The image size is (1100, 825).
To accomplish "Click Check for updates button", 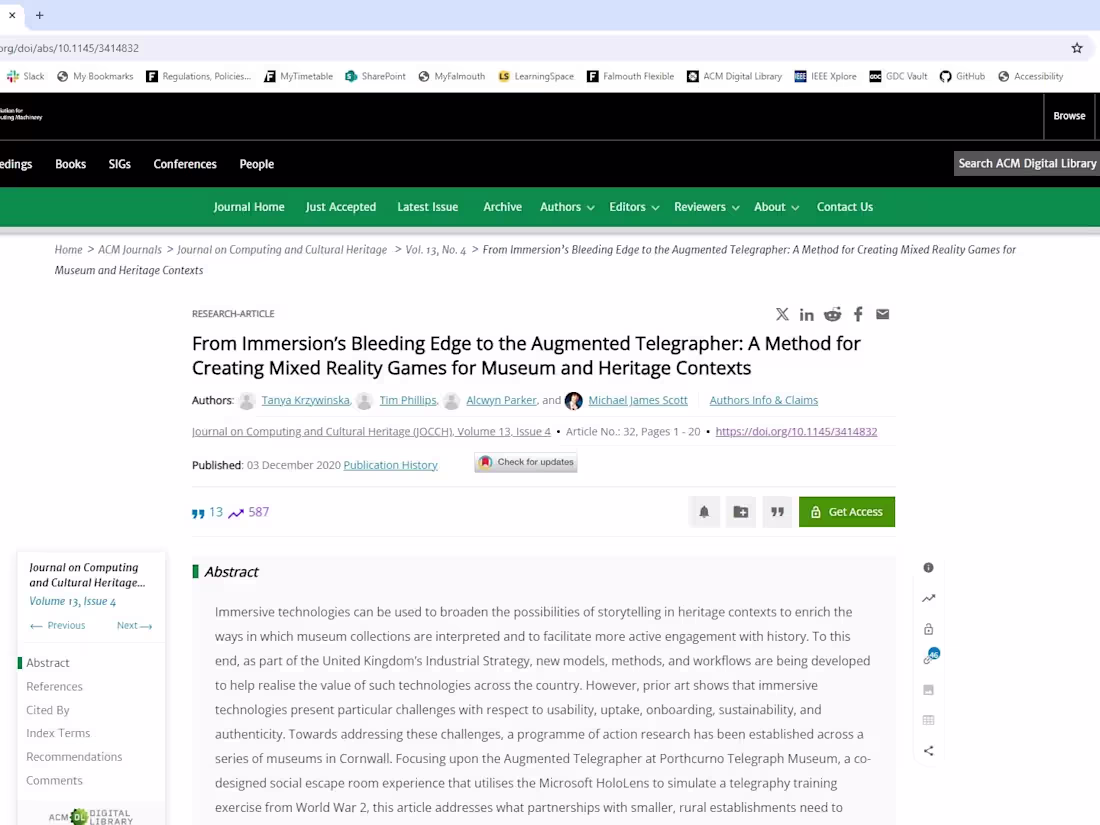I will pos(526,462).
